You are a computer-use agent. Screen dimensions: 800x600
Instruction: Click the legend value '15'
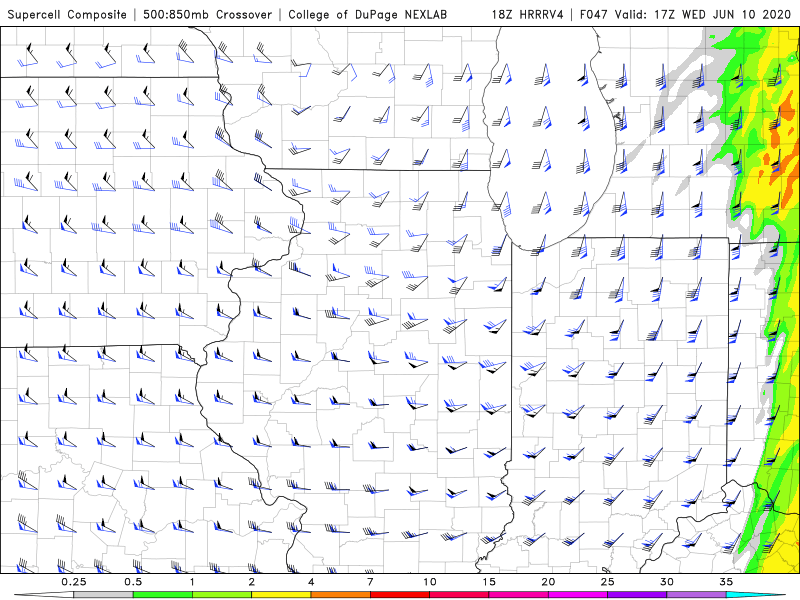489,582
